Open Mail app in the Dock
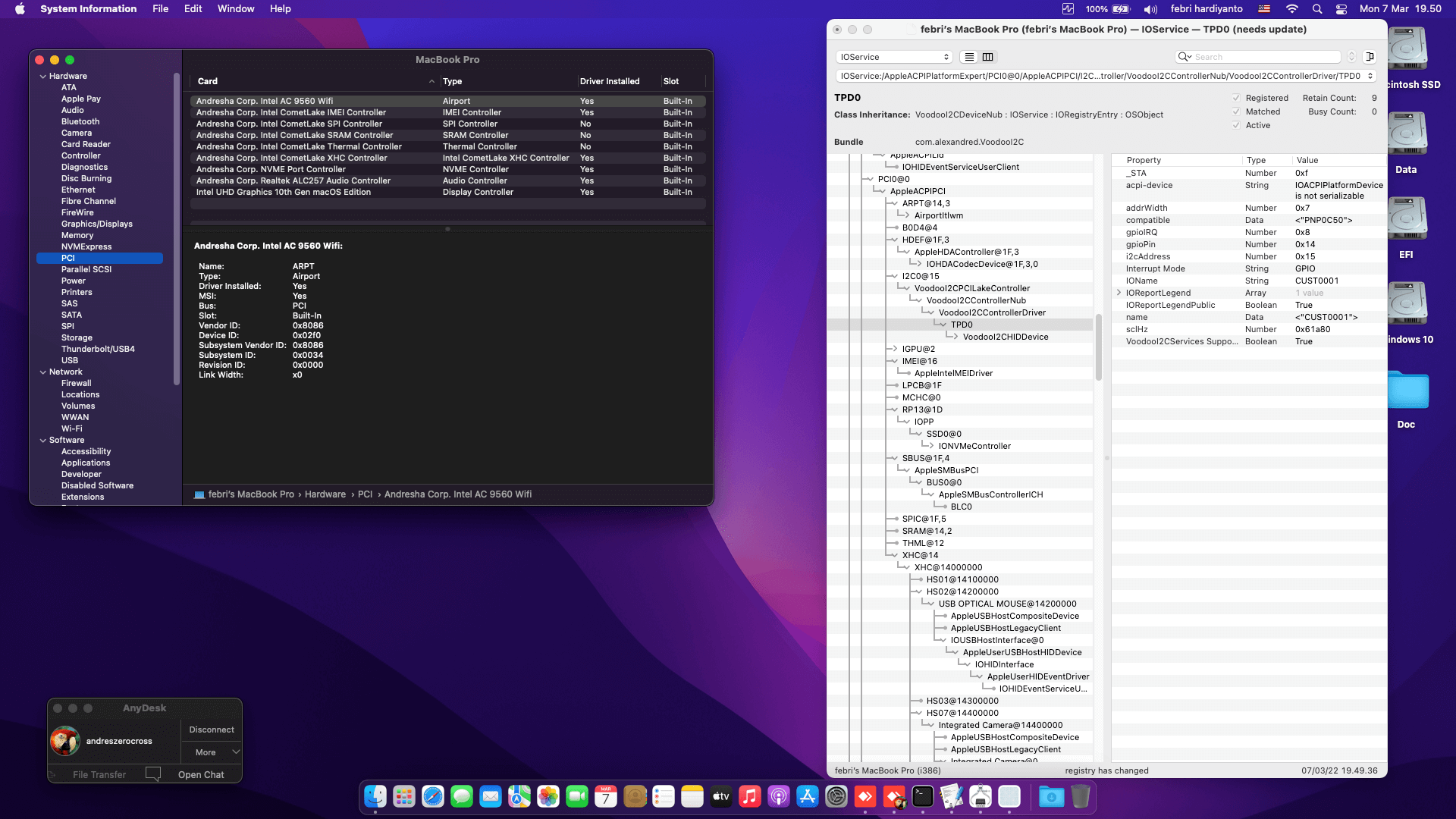 491,796
